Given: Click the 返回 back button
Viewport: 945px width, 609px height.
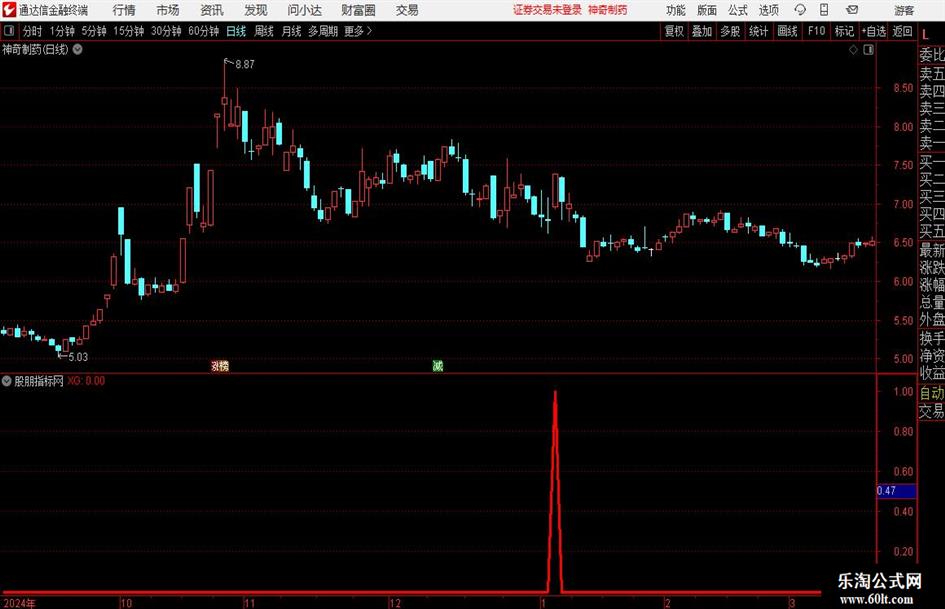Looking at the screenshot, I should tap(902, 31).
